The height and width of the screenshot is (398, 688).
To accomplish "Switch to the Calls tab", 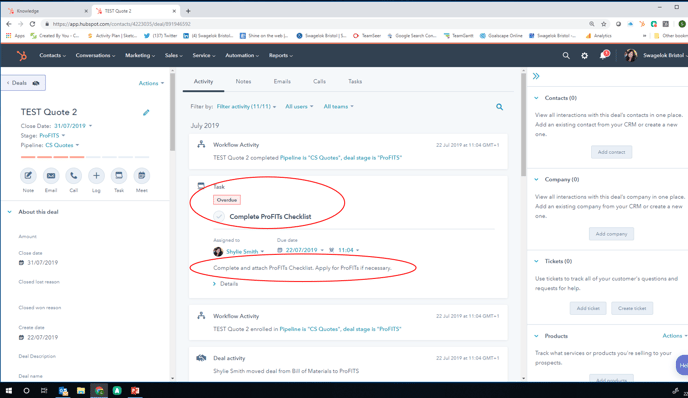I will (319, 82).
